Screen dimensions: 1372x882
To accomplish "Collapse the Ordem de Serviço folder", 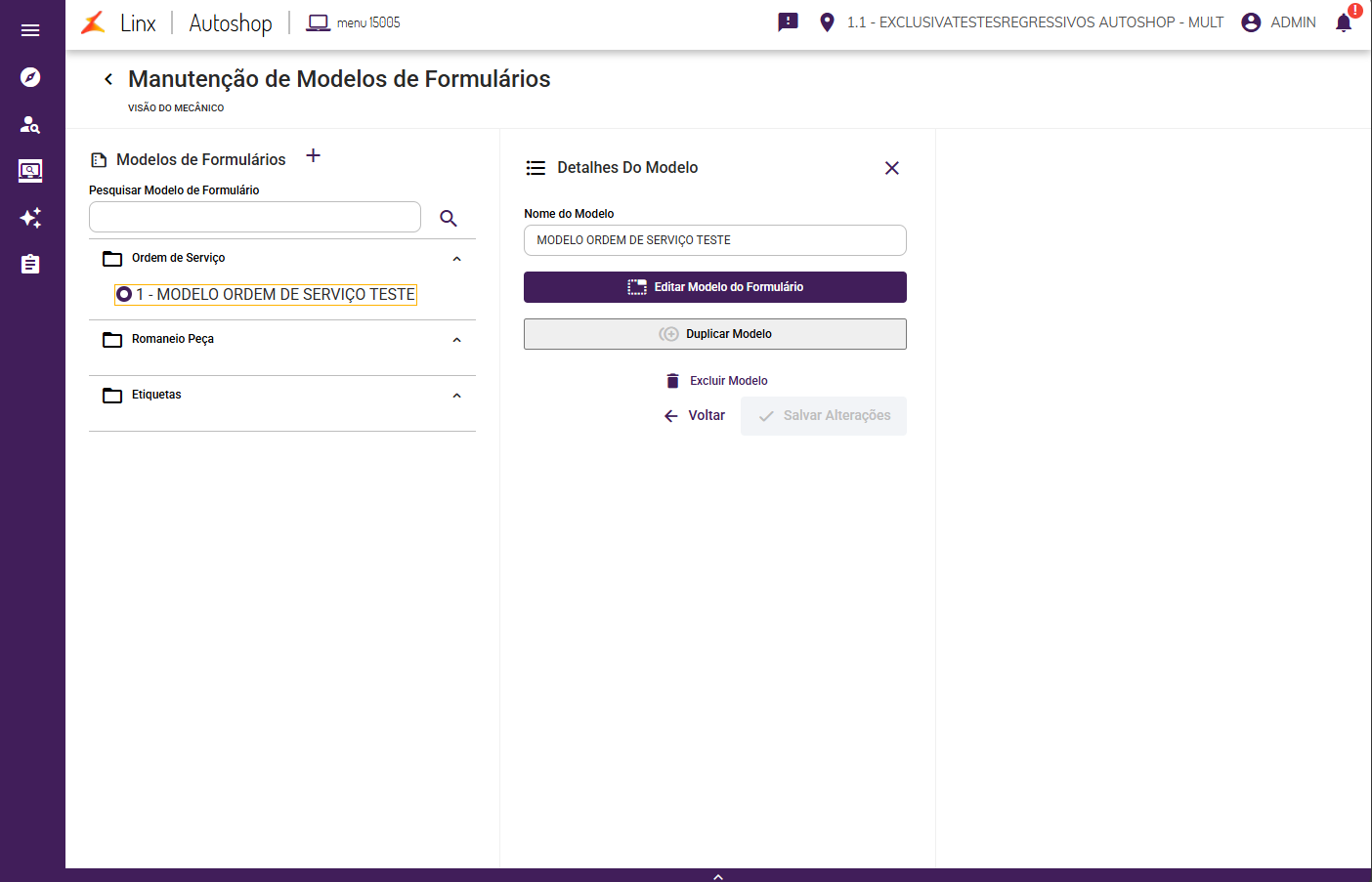I will [456, 259].
